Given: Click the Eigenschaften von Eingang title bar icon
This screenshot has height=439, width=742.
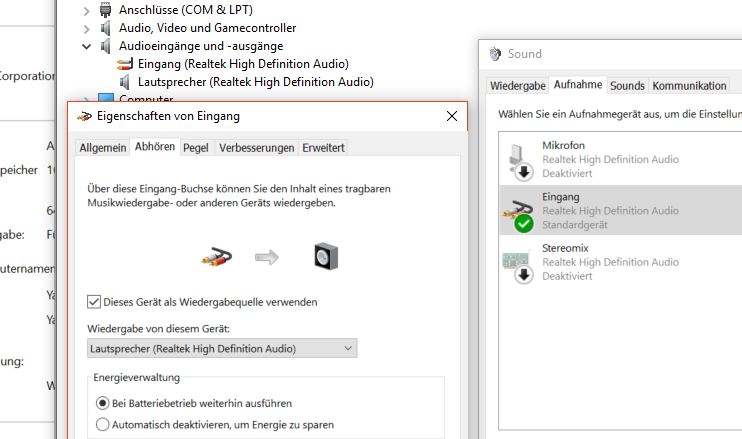Looking at the screenshot, I should tap(84, 116).
